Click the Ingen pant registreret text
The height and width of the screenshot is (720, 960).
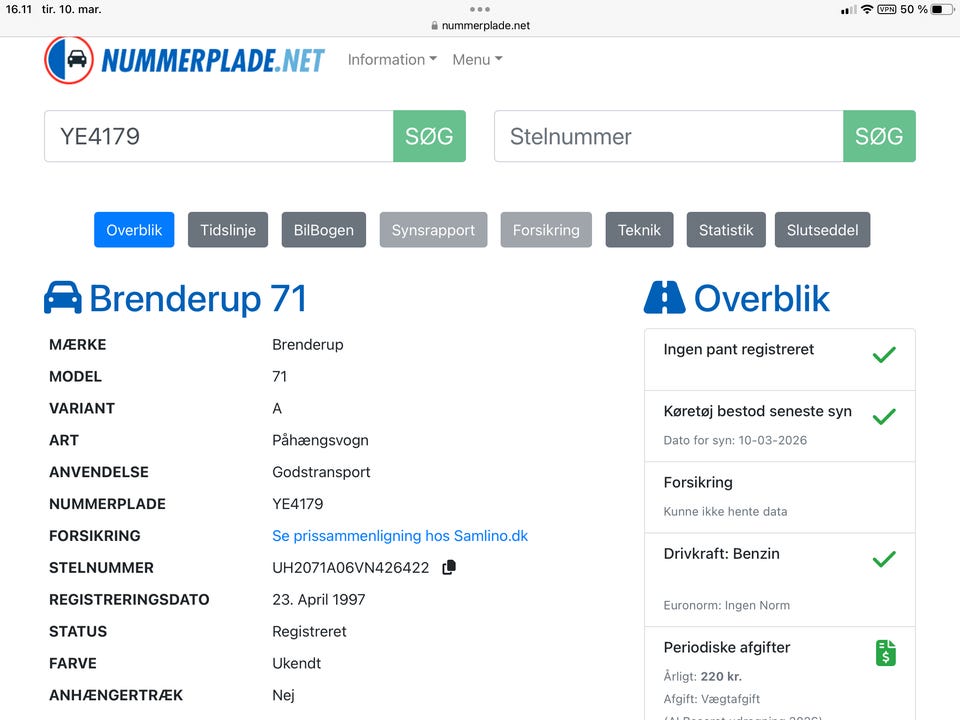click(739, 349)
